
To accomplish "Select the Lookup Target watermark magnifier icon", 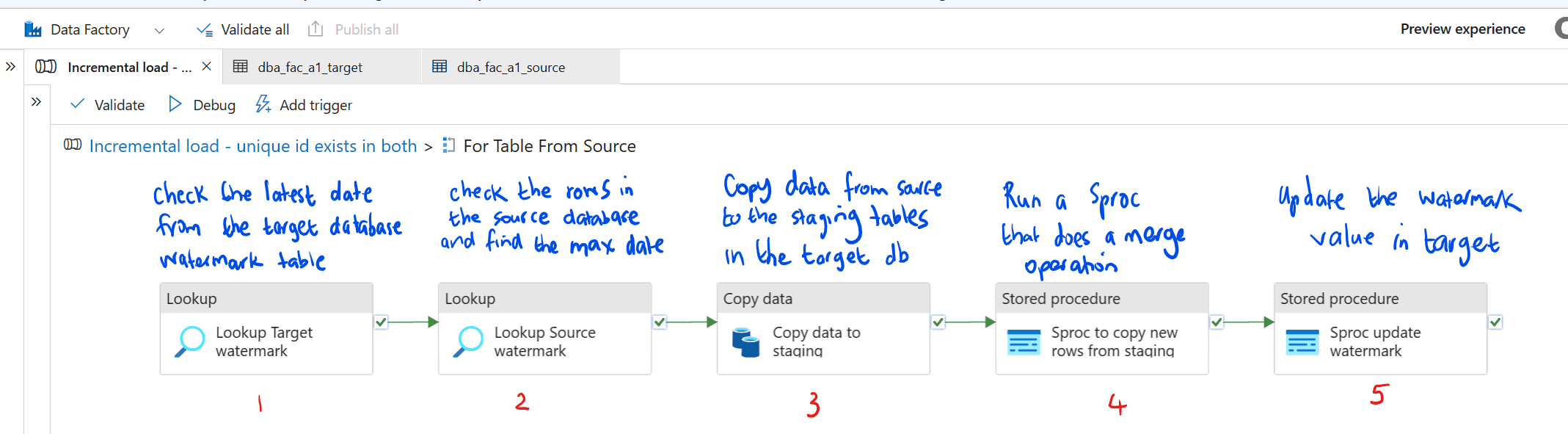I will click(190, 341).
